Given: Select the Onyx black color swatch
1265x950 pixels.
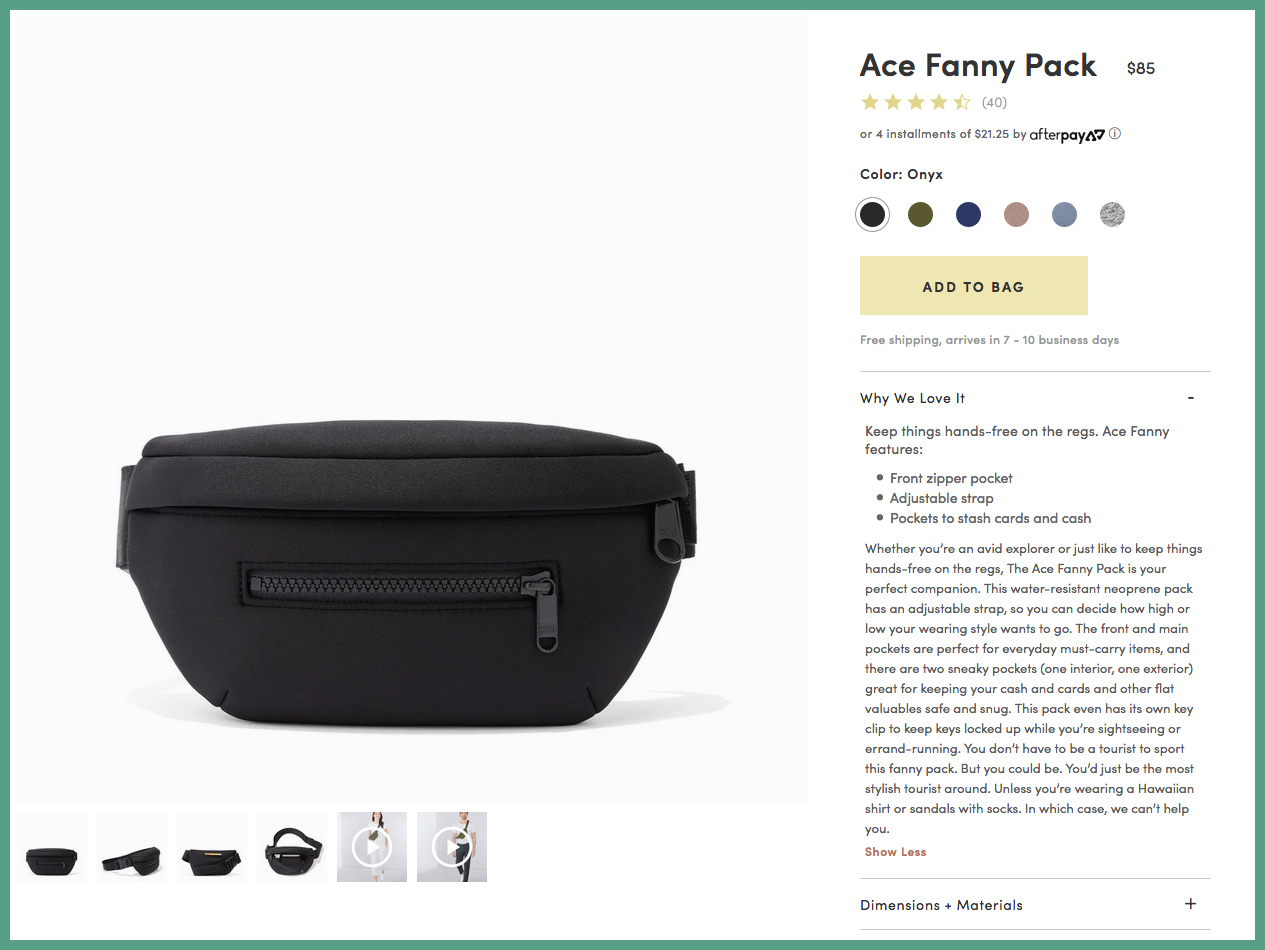Looking at the screenshot, I should click(872, 214).
